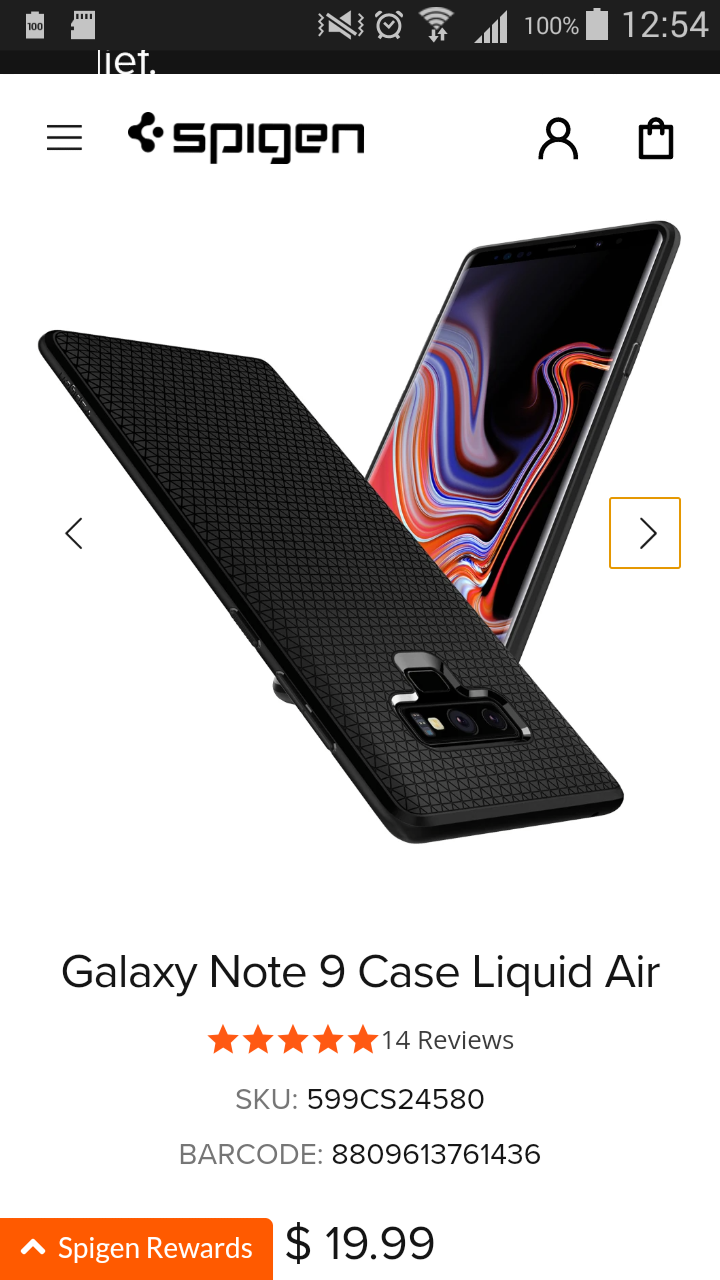This screenshot has width=720, height=1280.
Task: Show the next product image arrow
Action: tap(645, 533)
